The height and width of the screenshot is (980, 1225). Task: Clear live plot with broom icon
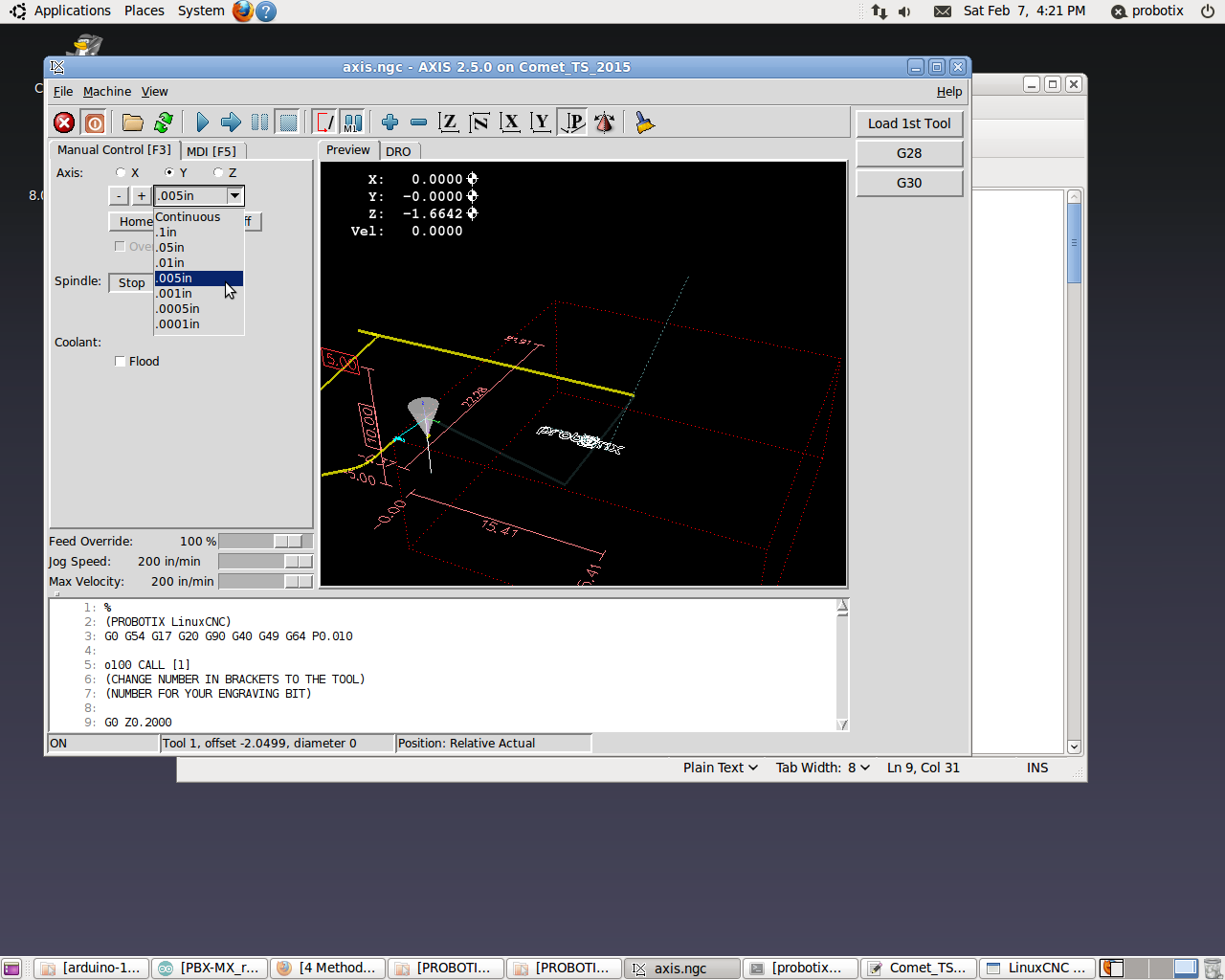(644, 122)
